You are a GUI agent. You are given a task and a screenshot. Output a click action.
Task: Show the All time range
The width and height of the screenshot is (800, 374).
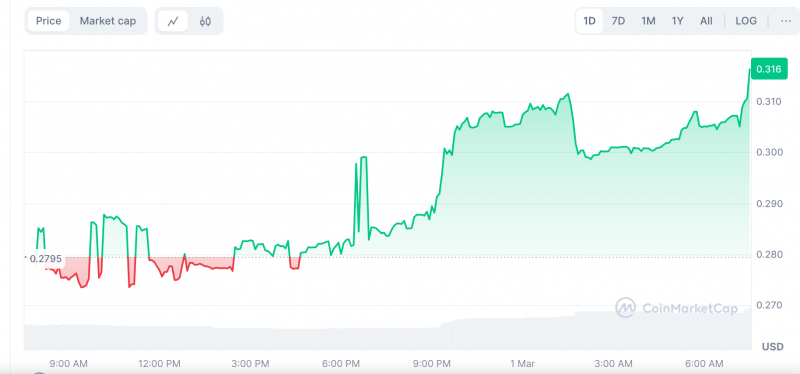click(x=706, y=21)
